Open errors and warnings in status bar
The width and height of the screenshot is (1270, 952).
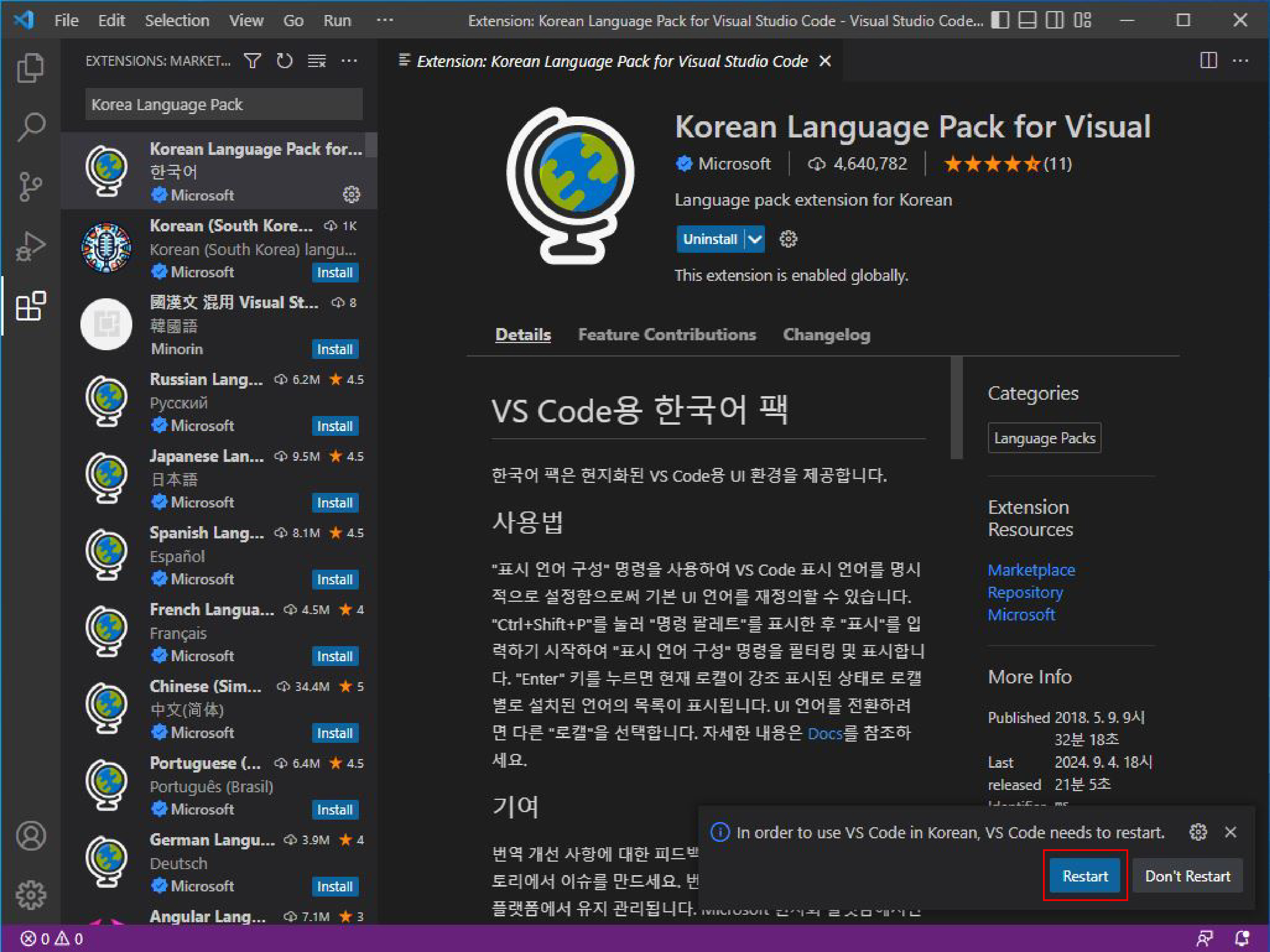pos(51,939)
